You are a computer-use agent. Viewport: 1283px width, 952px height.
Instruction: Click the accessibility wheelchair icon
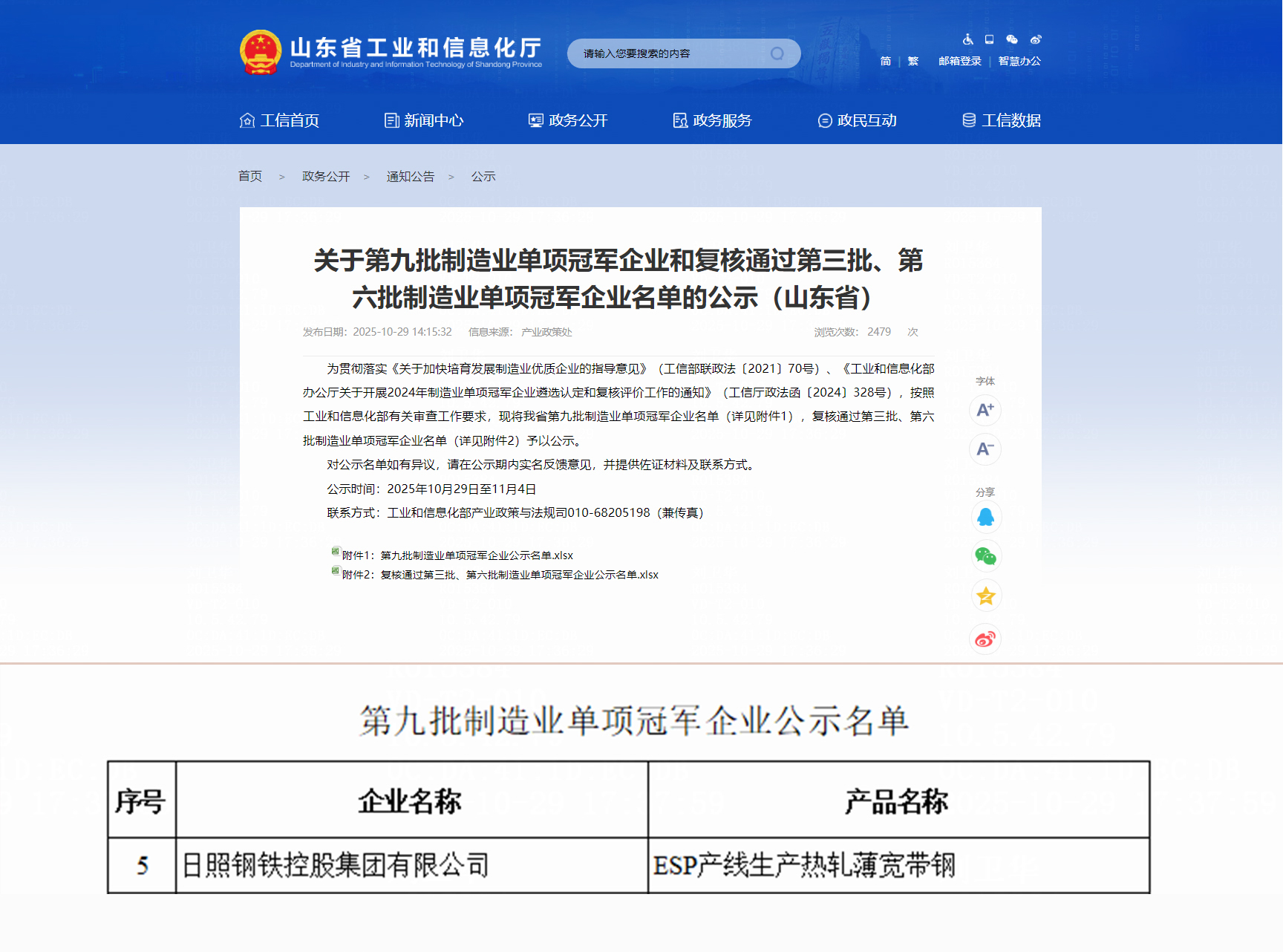(x=967, y=39)
